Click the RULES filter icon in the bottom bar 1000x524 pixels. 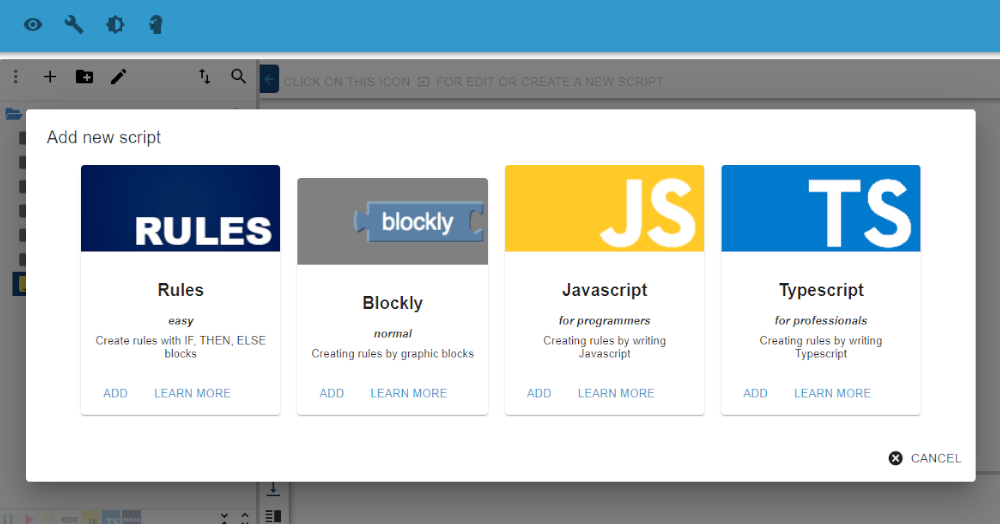[x=131, y=518]
